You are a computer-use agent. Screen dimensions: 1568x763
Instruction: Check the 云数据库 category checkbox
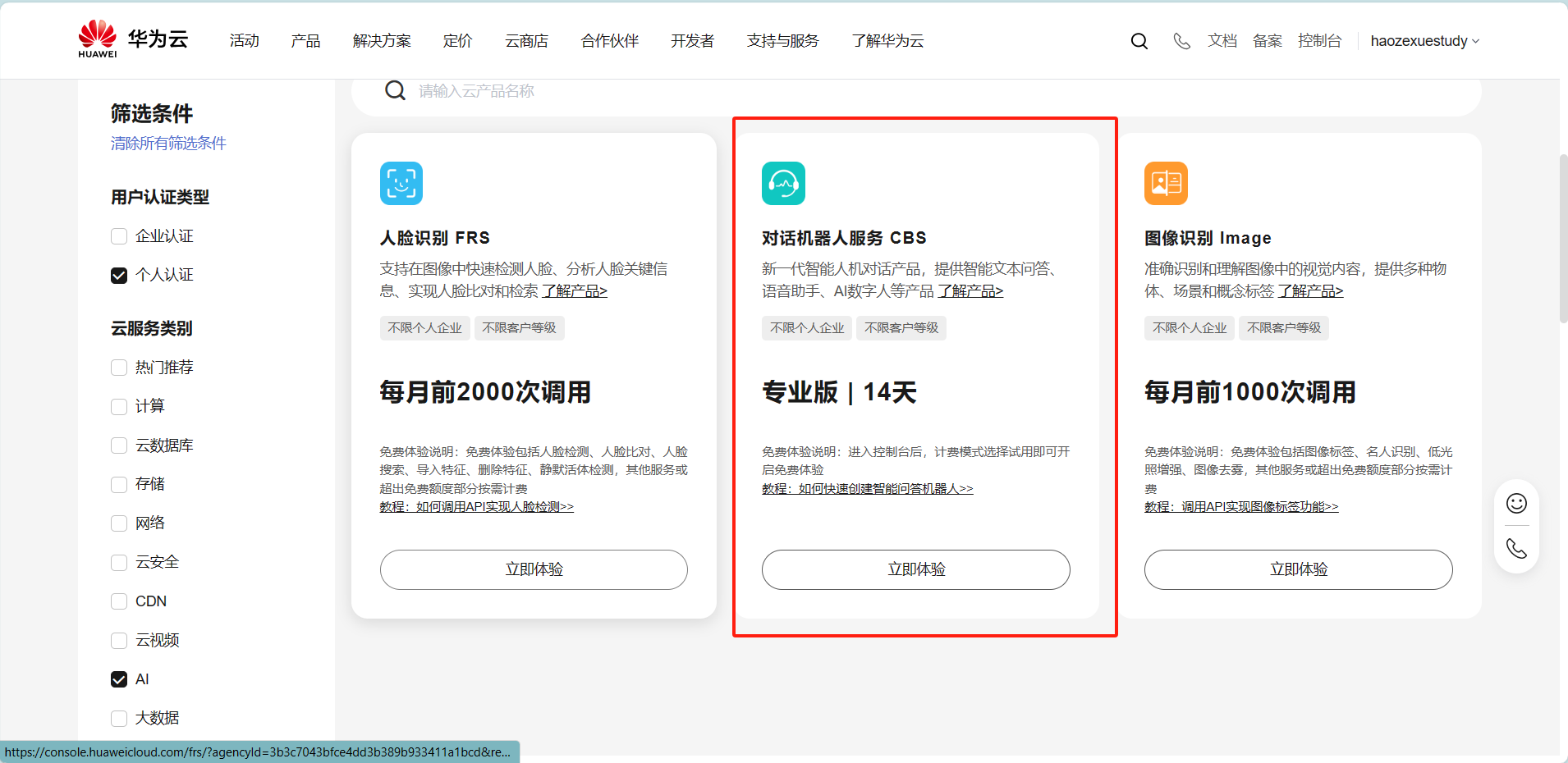(x=119, y=445)
